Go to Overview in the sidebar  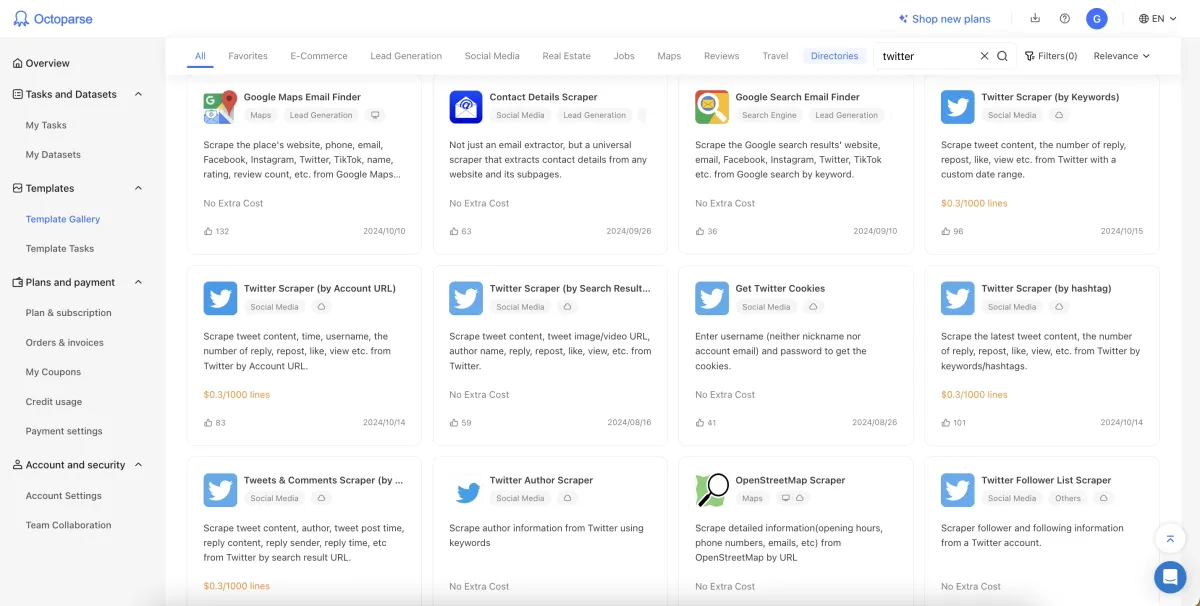pos(41,63)
